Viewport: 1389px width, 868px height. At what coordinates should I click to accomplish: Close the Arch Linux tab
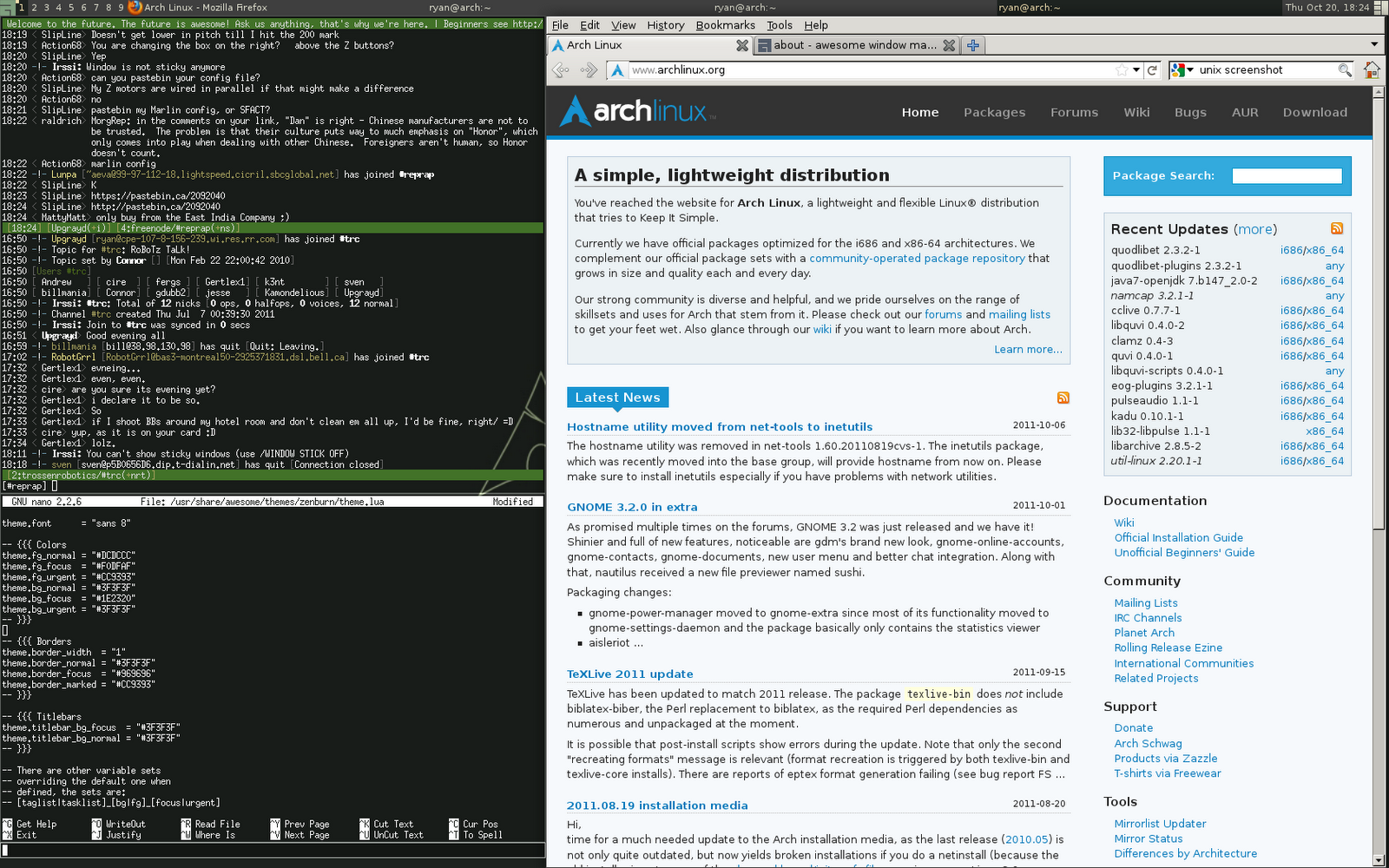(742, 45)
